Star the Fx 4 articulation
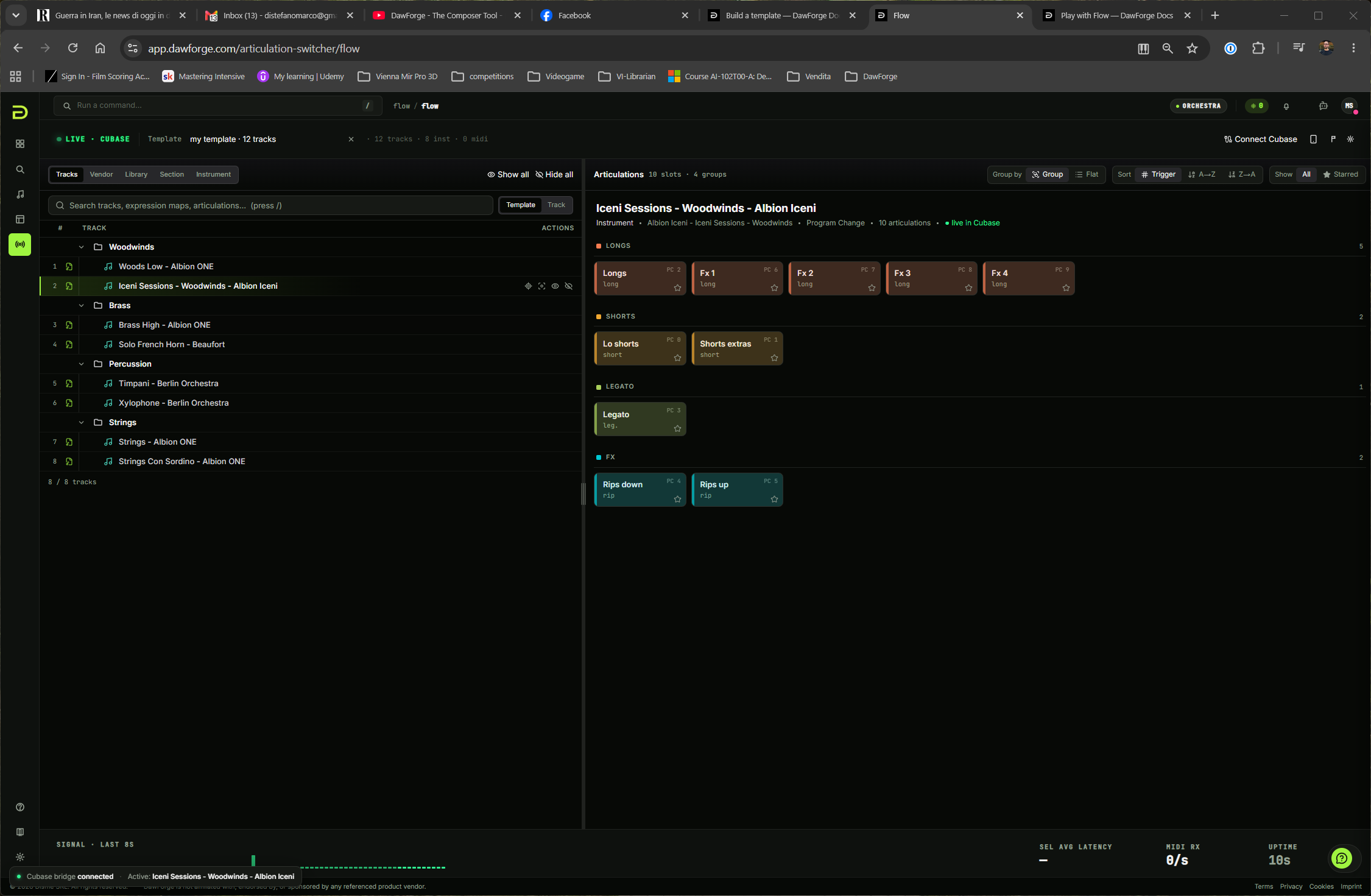Screen dimensions: 1371x896 (1066, 288)
